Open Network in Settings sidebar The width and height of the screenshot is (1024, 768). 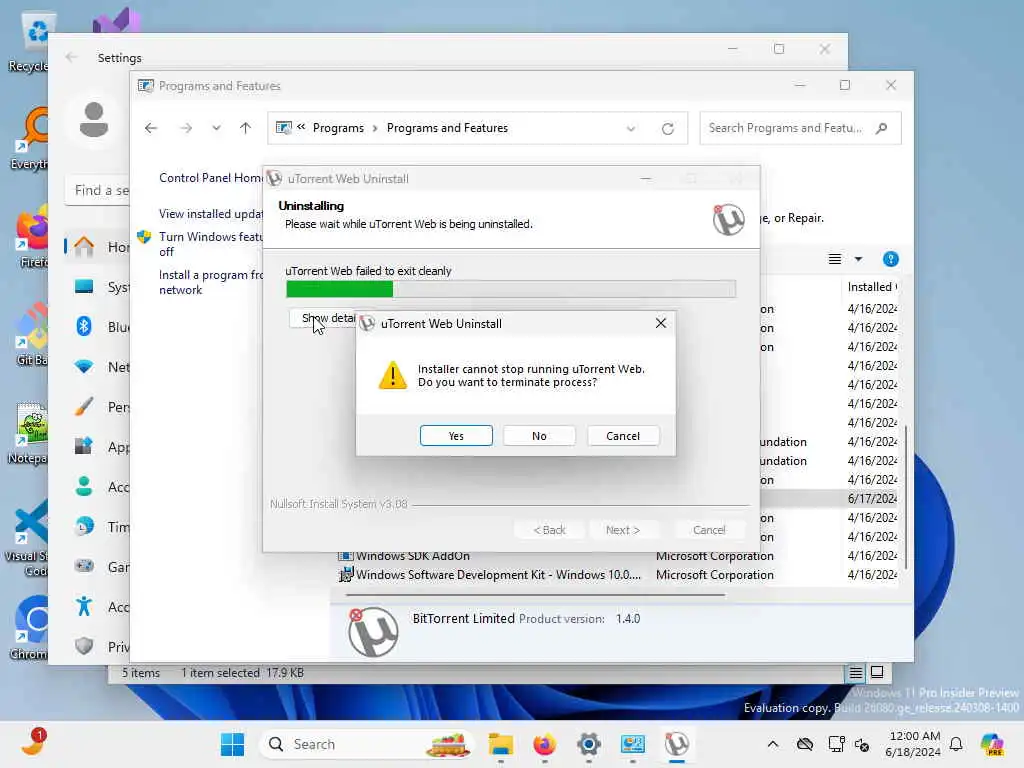click(98, 367)
